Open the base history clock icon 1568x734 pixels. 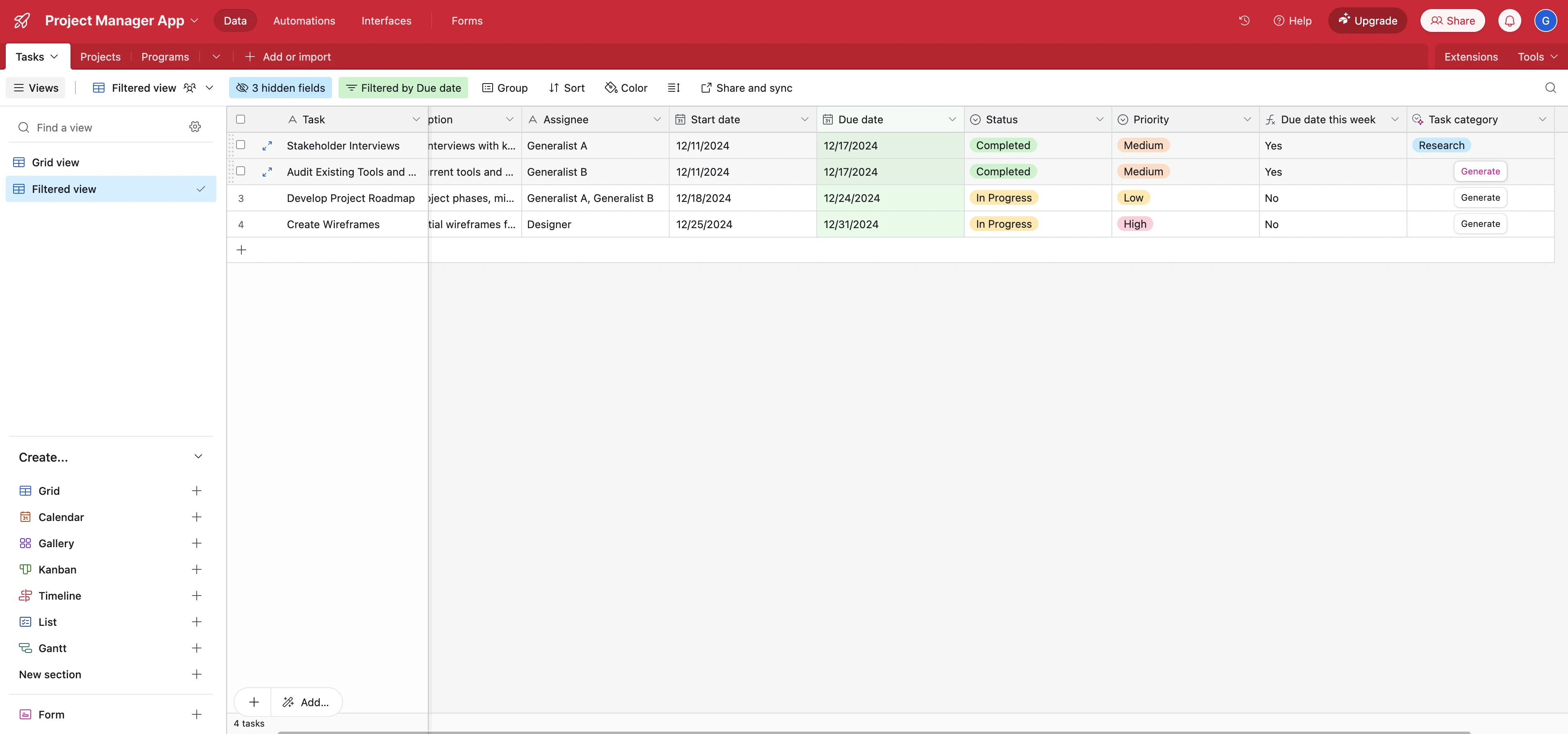click(x=1244, y=20)
